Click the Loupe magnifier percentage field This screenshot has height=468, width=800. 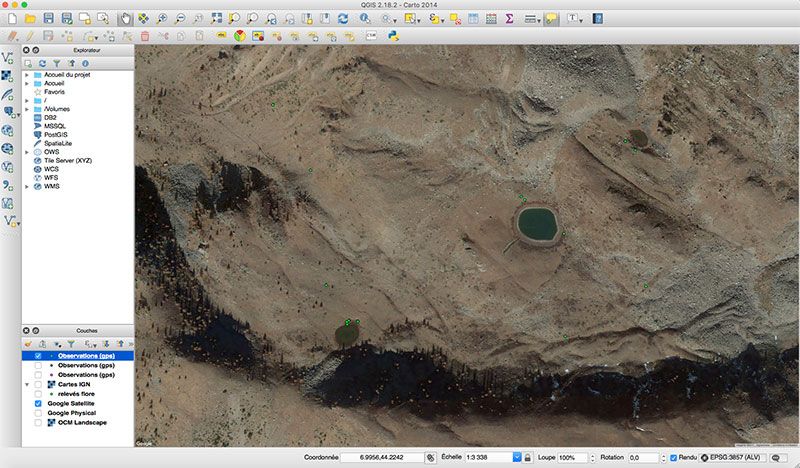click(574, 457)
